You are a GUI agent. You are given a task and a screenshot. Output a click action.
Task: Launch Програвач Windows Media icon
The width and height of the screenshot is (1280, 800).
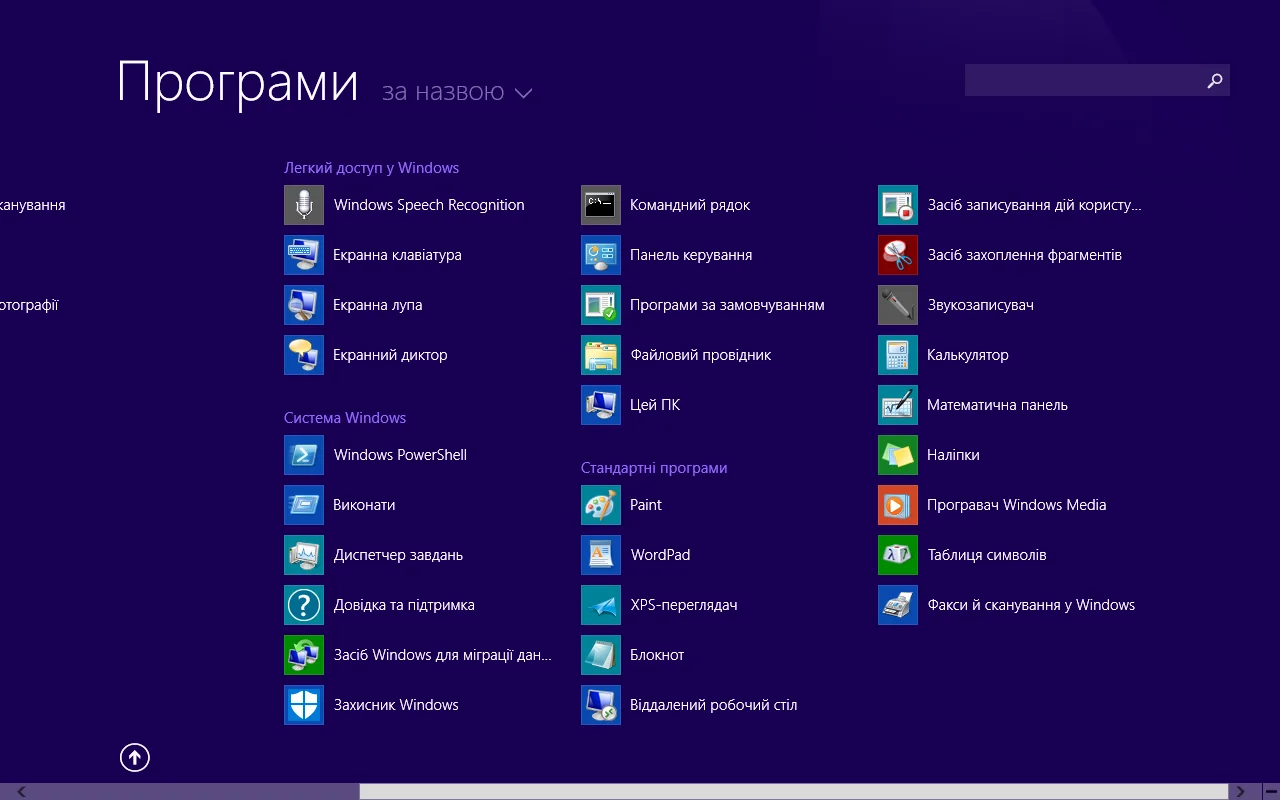[898, 505]
